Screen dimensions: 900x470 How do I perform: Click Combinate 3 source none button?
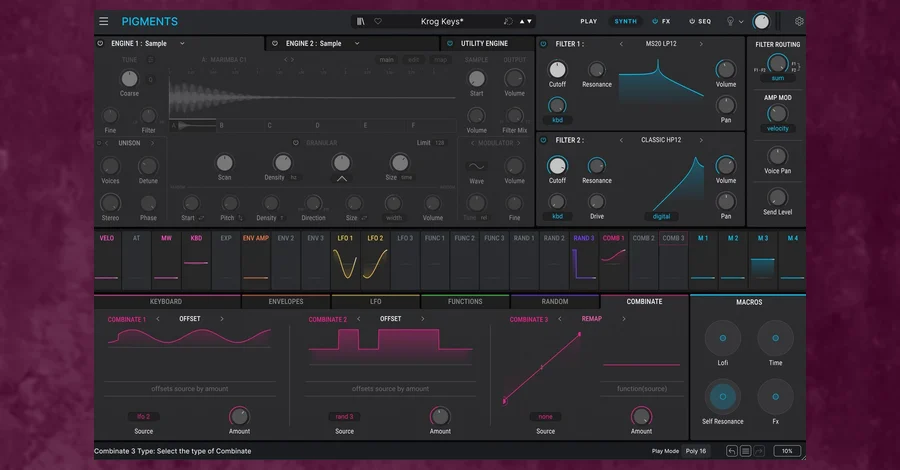[545, 417]
